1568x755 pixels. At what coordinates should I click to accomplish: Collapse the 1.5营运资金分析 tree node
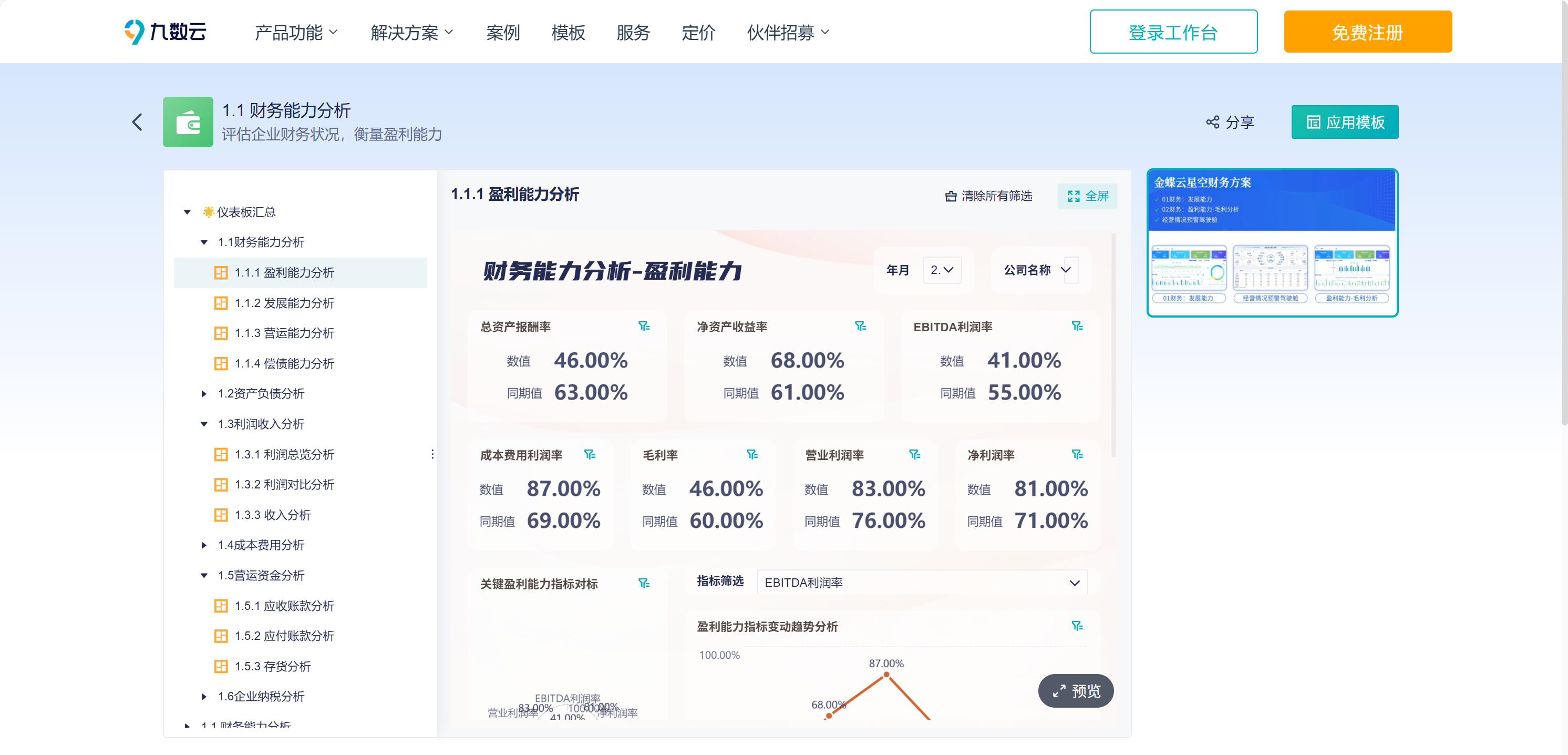pos(204,575)
